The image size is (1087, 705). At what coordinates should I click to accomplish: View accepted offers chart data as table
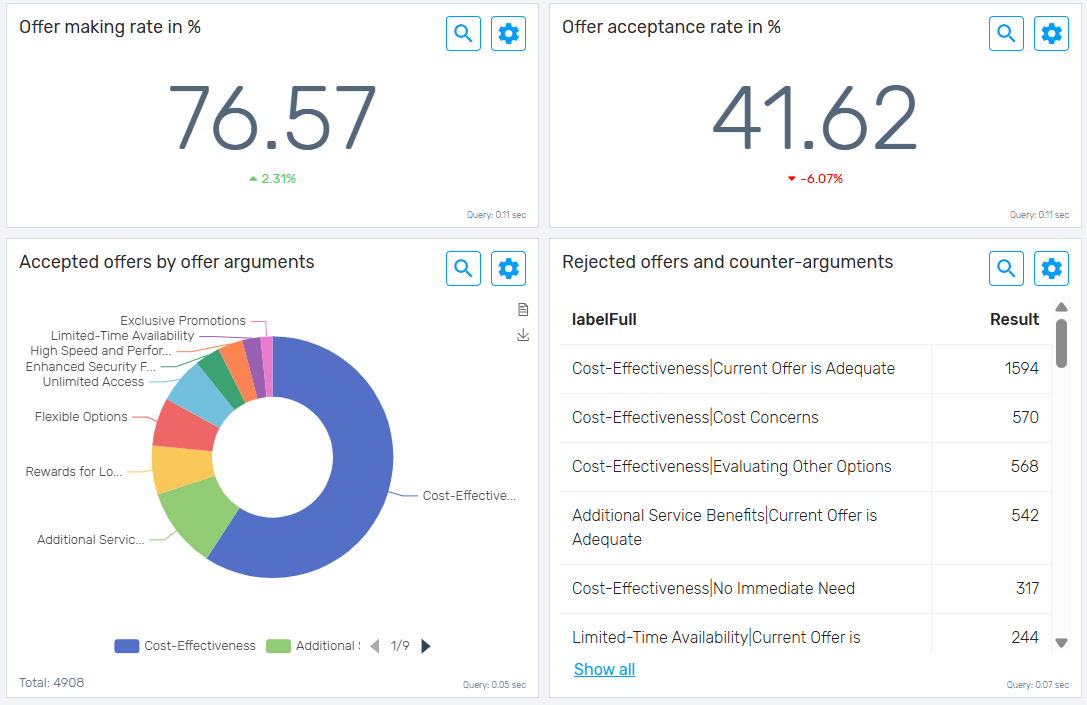(522, 310)
